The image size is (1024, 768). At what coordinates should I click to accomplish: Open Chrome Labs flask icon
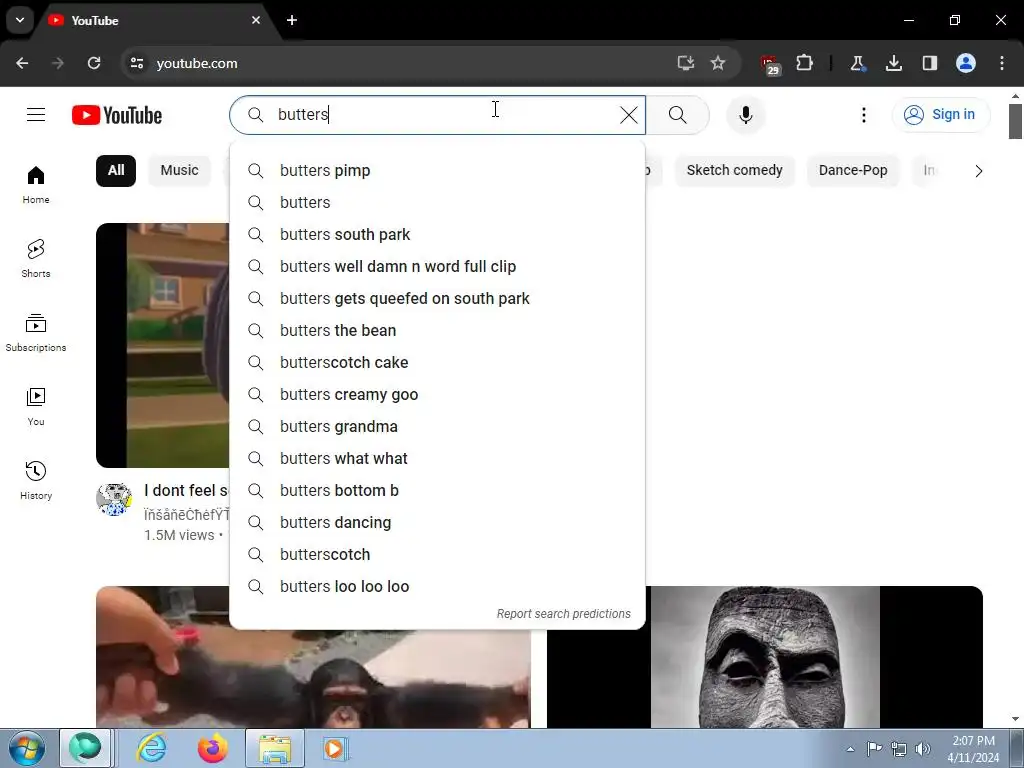point(857,63)
